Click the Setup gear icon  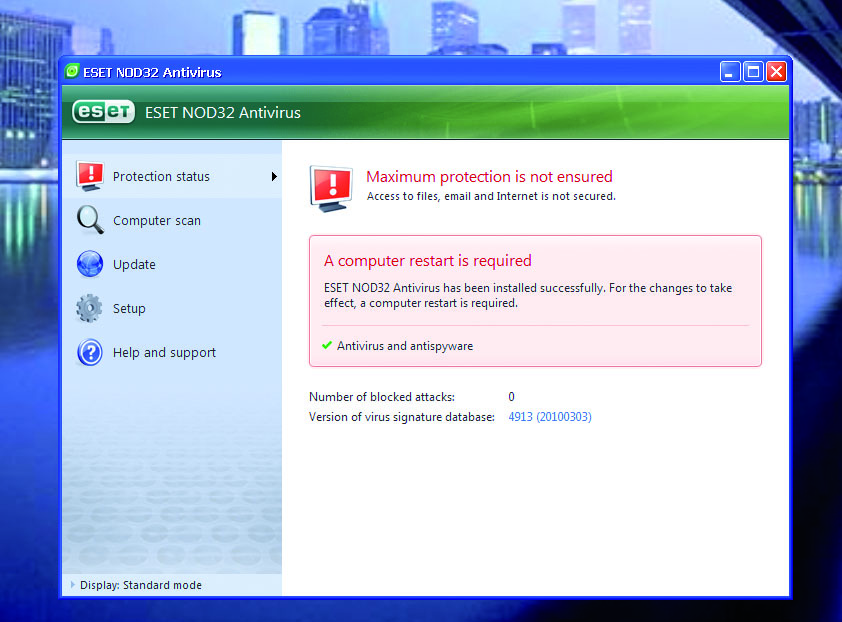point(89,308)
